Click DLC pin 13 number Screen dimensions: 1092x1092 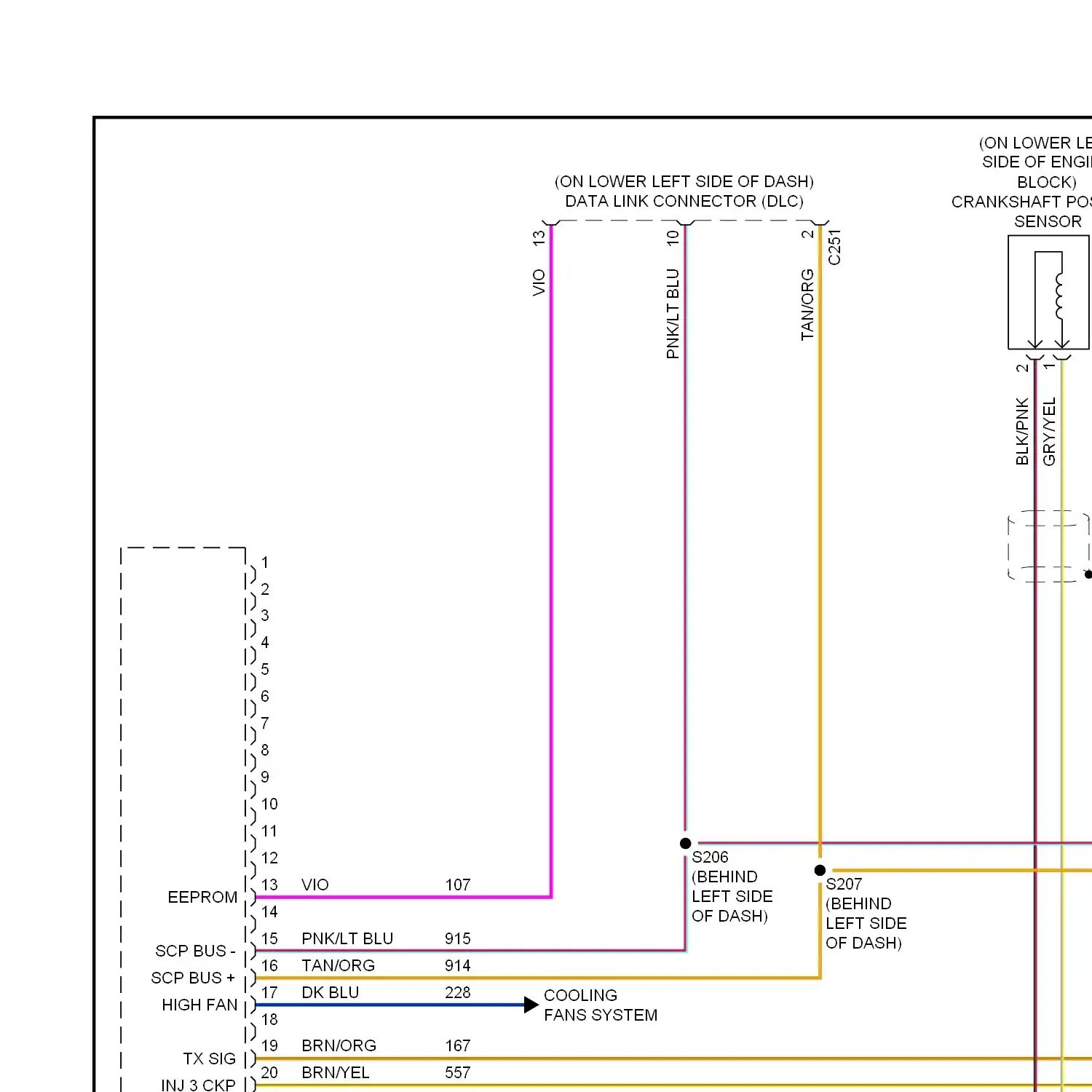(x=539, y=237)
